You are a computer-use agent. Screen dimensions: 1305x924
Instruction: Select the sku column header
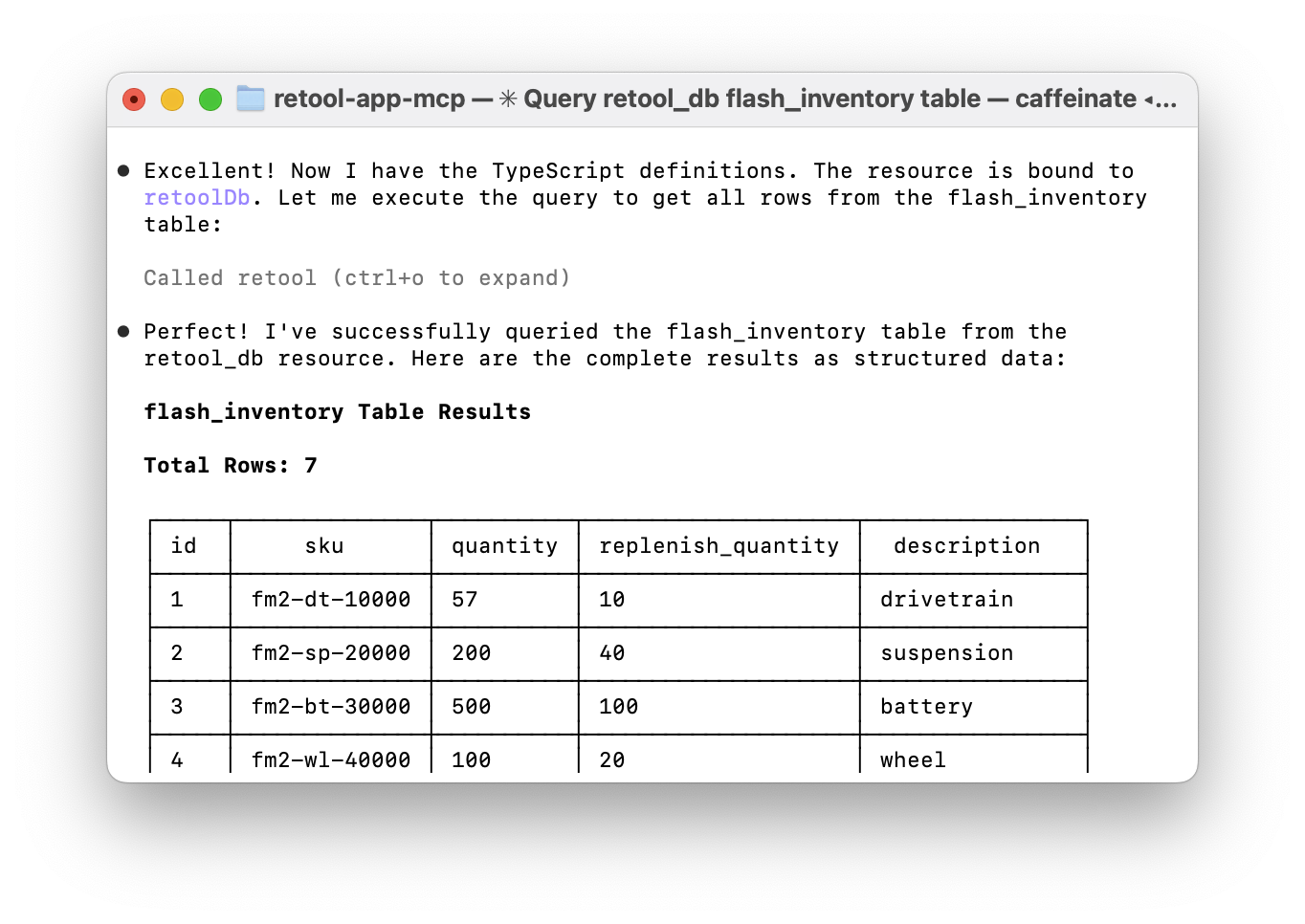[324, 546]
